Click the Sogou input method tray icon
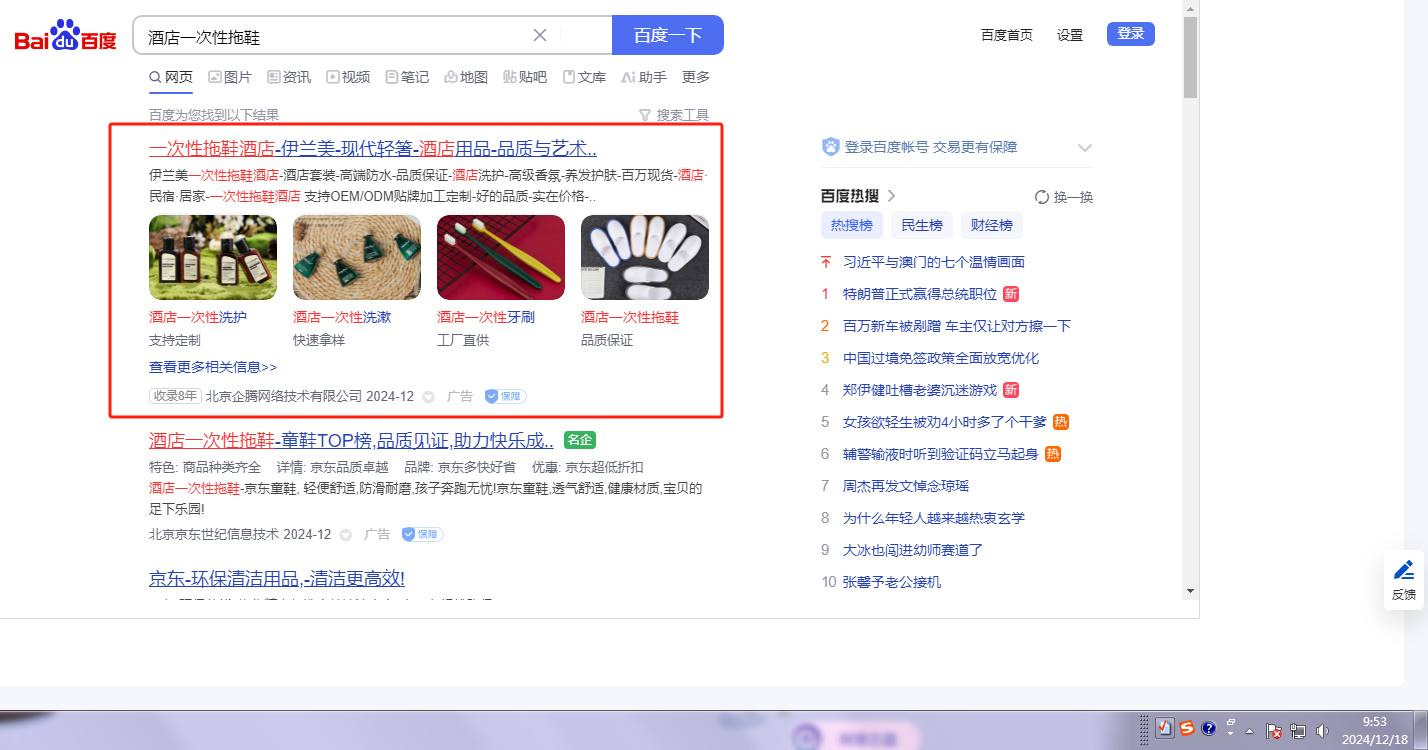Viewport: 1428px width, 750px height. coord(1187,728)
